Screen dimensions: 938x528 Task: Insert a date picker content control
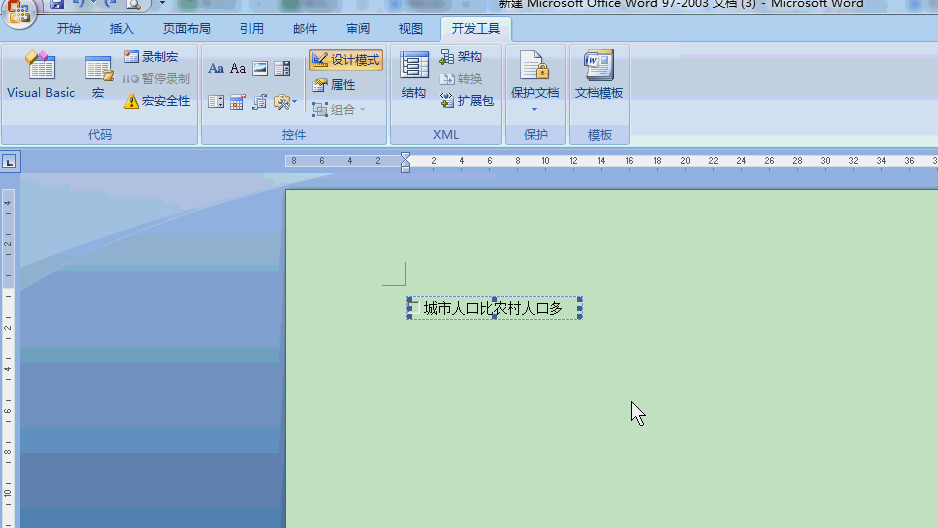238,102
